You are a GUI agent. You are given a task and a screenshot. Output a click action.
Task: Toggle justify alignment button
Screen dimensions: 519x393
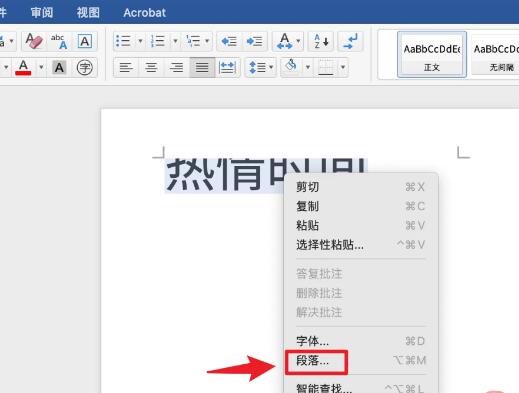tap(202, 68)
